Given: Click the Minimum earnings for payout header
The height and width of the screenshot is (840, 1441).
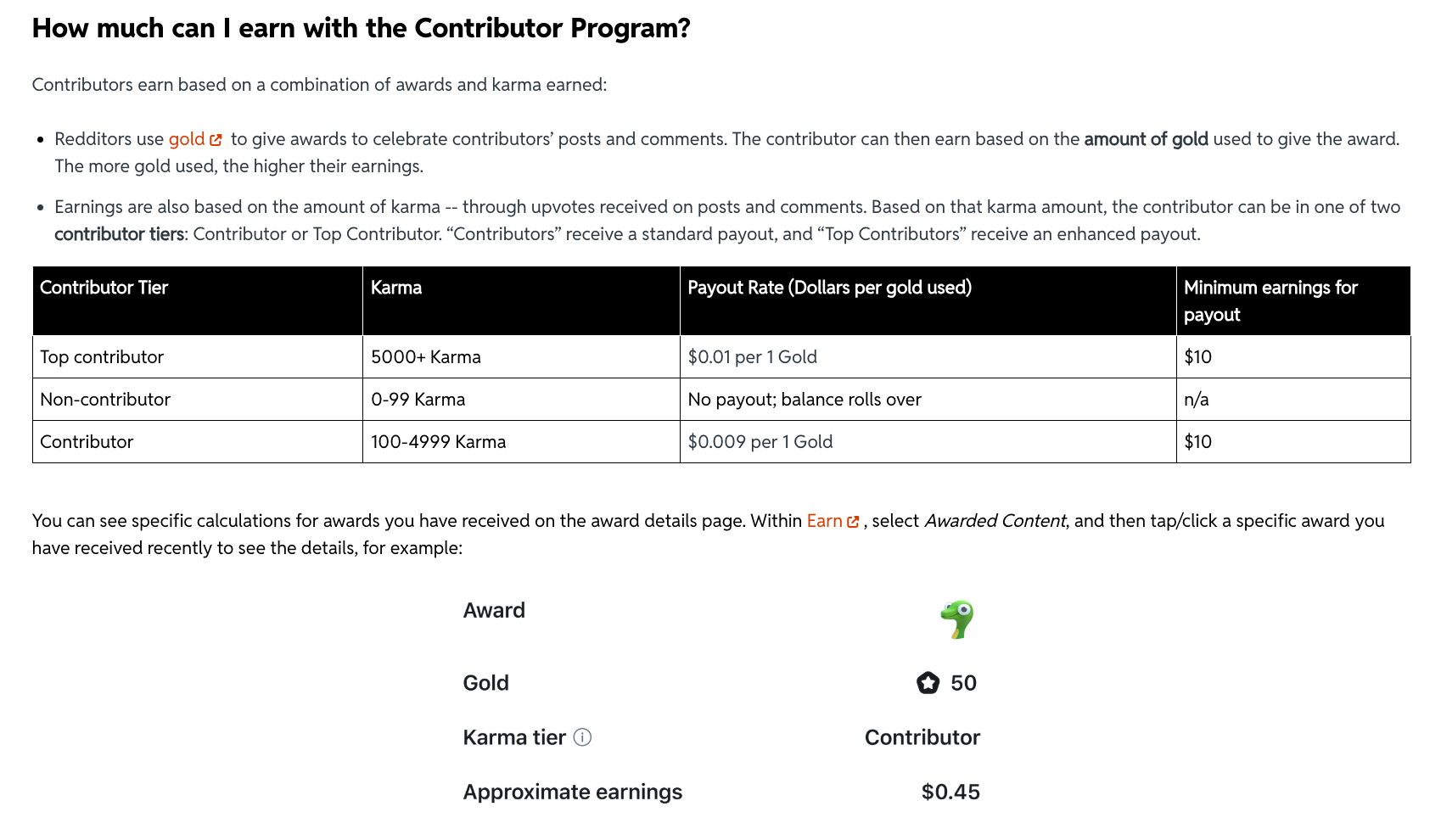Looking at the screenshot, I should (1293, 301).
